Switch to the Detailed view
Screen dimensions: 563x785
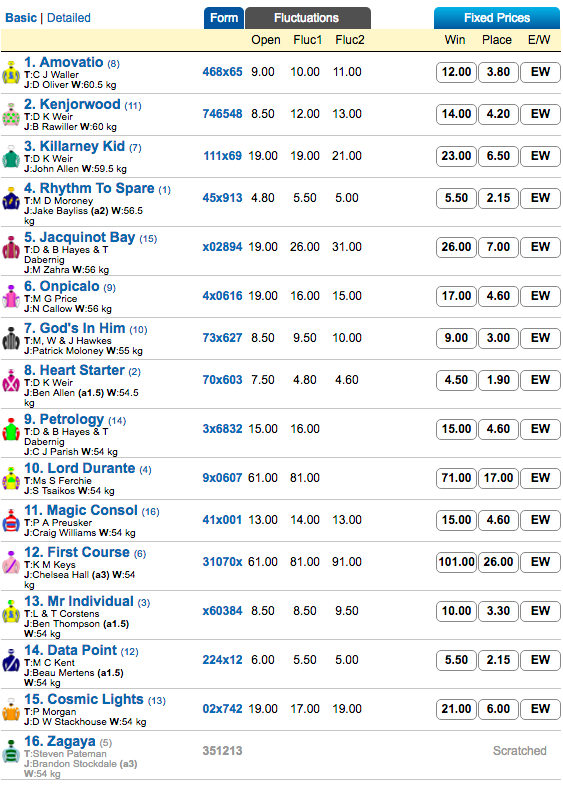(x=69, y=18)
